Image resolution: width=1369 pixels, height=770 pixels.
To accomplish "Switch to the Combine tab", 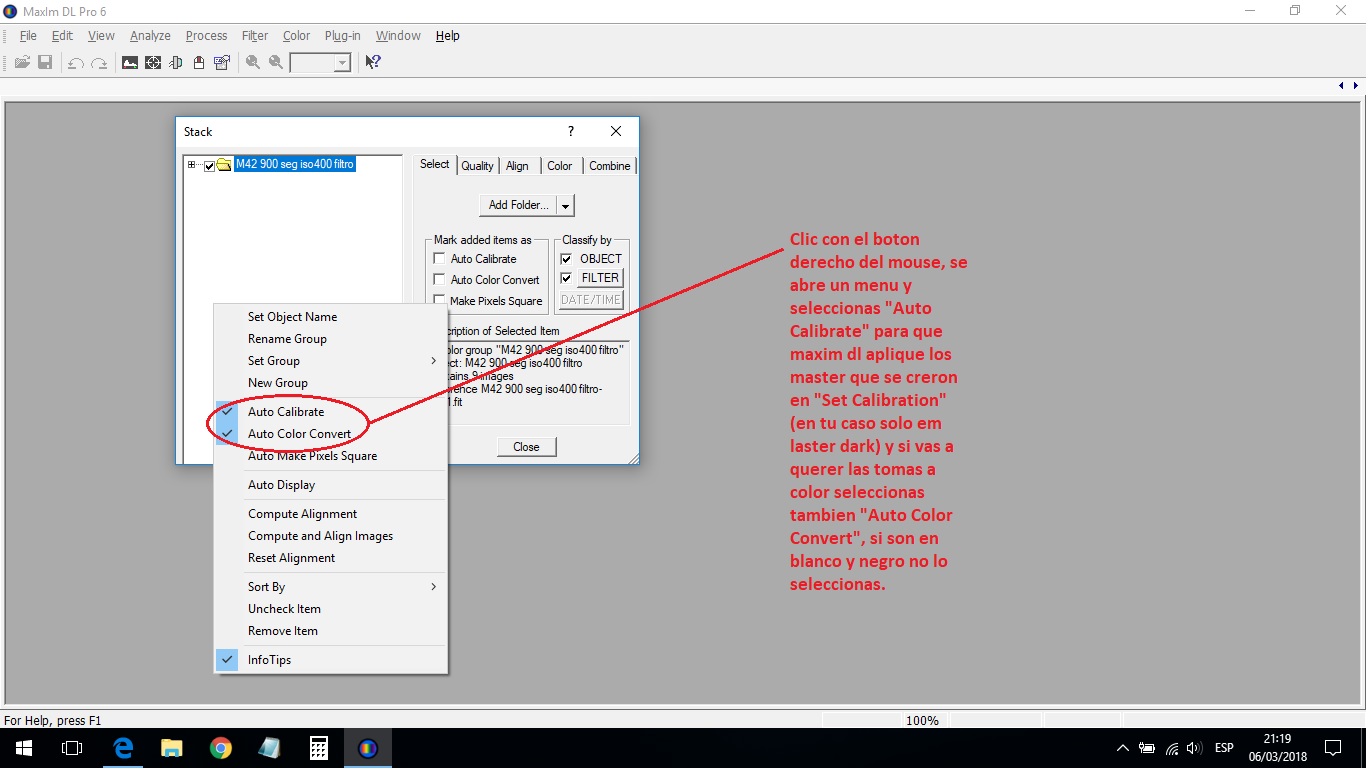I will point(609,166).
